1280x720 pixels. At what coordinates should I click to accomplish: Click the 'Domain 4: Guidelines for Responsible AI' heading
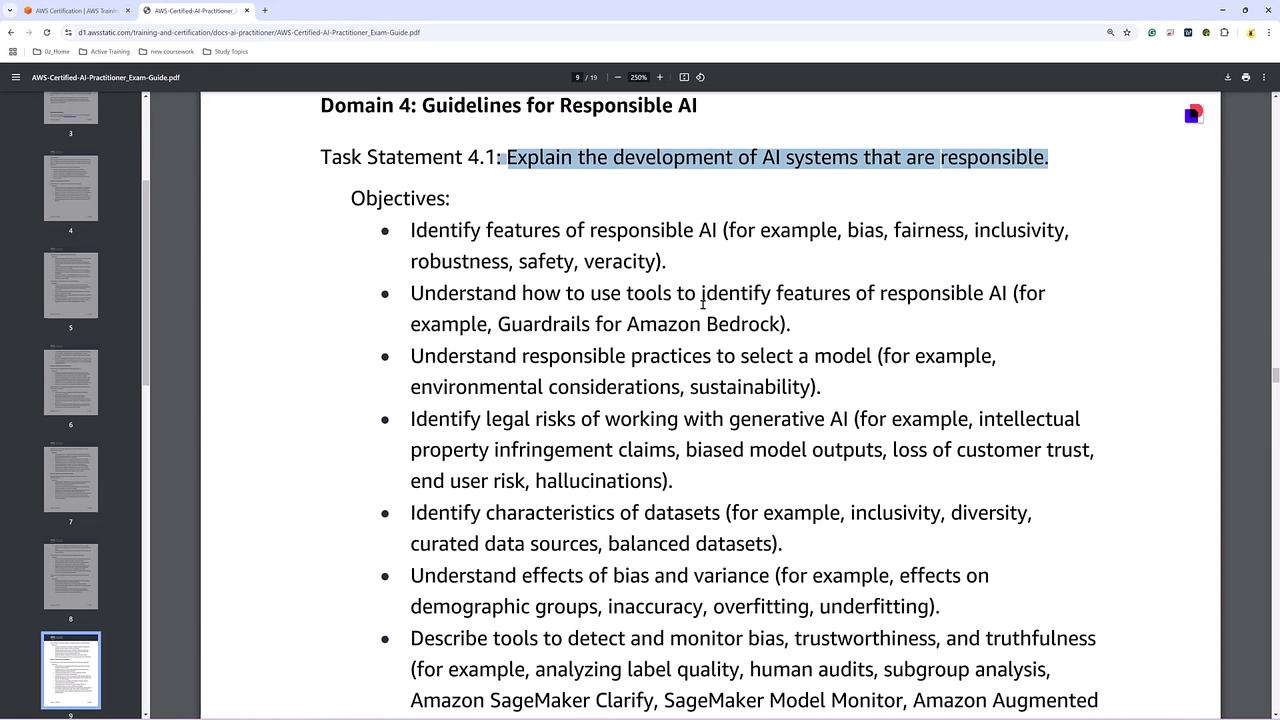pos(508,106)
